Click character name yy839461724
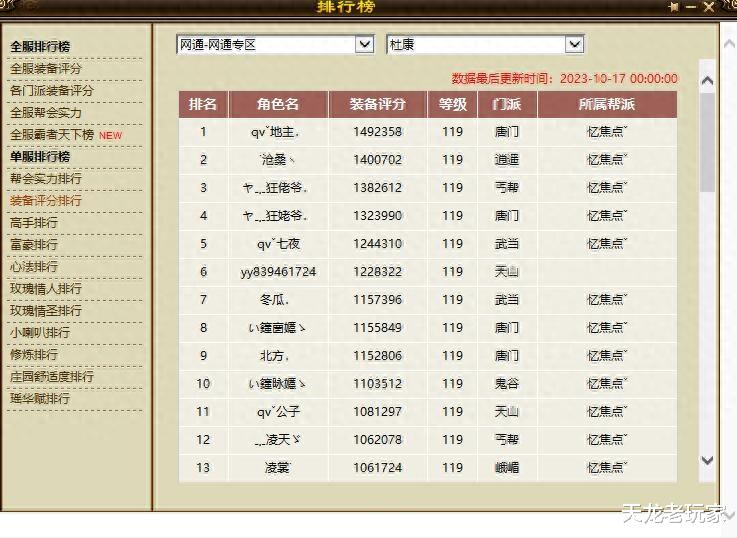Viewport: 737px width, 538px height. point(278,272)
